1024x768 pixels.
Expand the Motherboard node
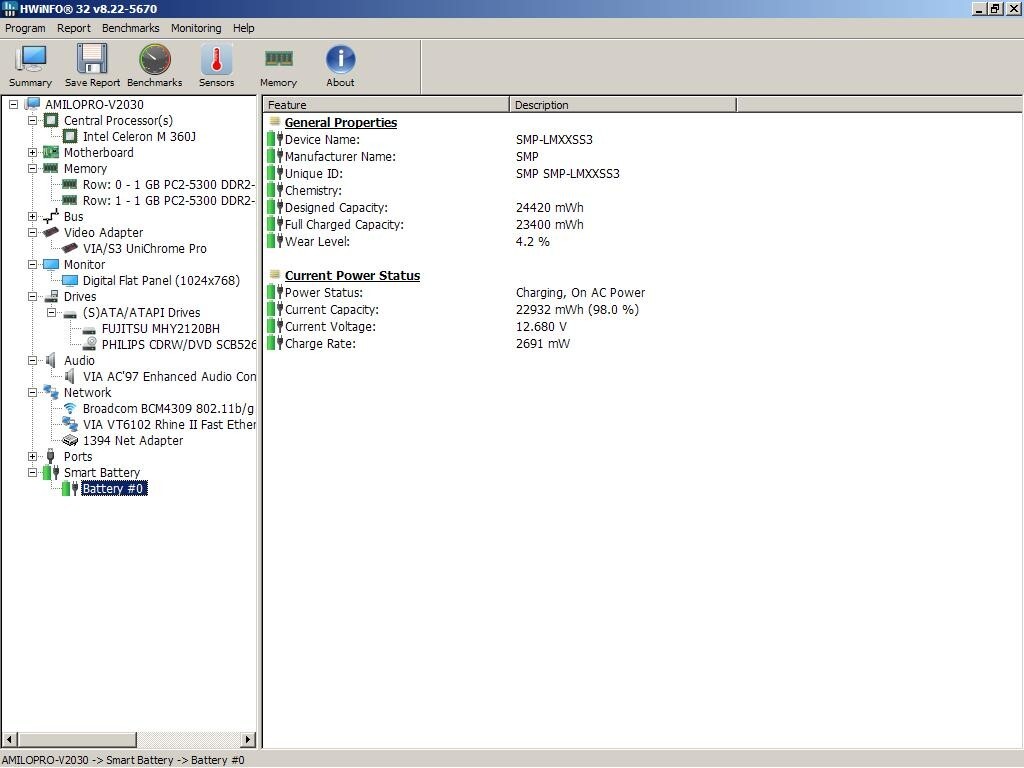tap(32, 152)
